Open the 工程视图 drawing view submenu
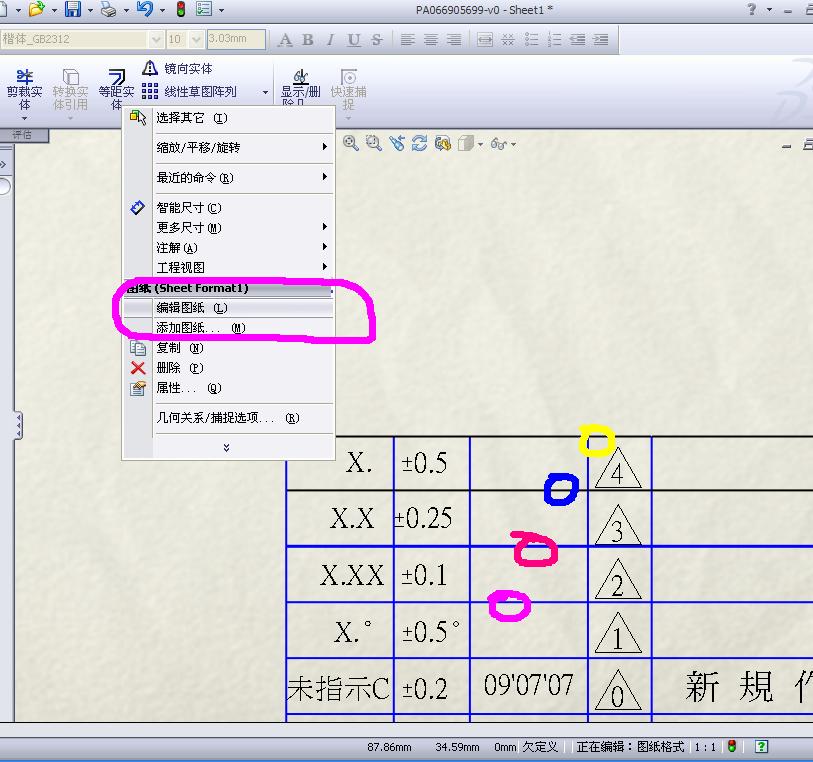The width and height of the screenshot is (813, 762). pos(228,267)
